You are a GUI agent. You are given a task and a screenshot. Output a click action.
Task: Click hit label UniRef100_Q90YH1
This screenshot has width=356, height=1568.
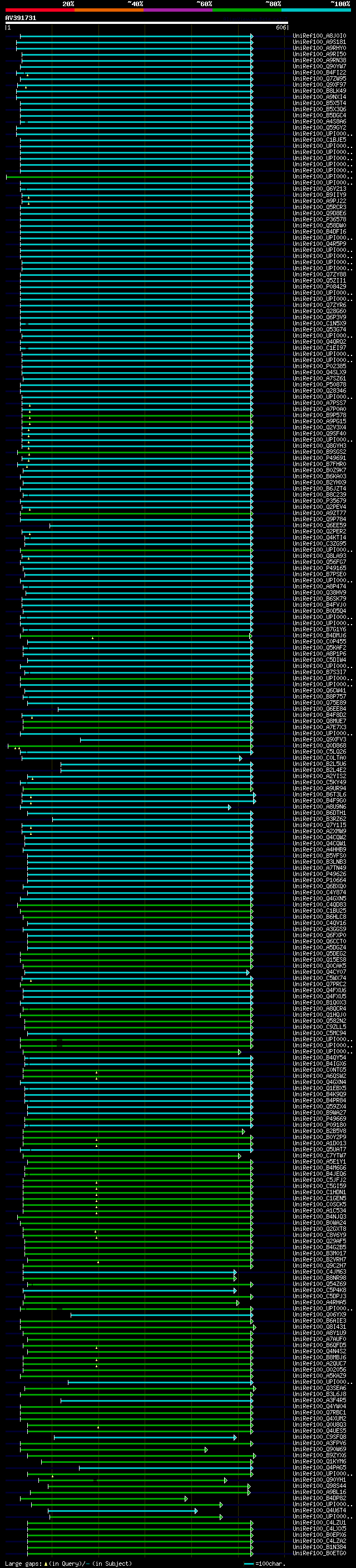[319, 1480]
